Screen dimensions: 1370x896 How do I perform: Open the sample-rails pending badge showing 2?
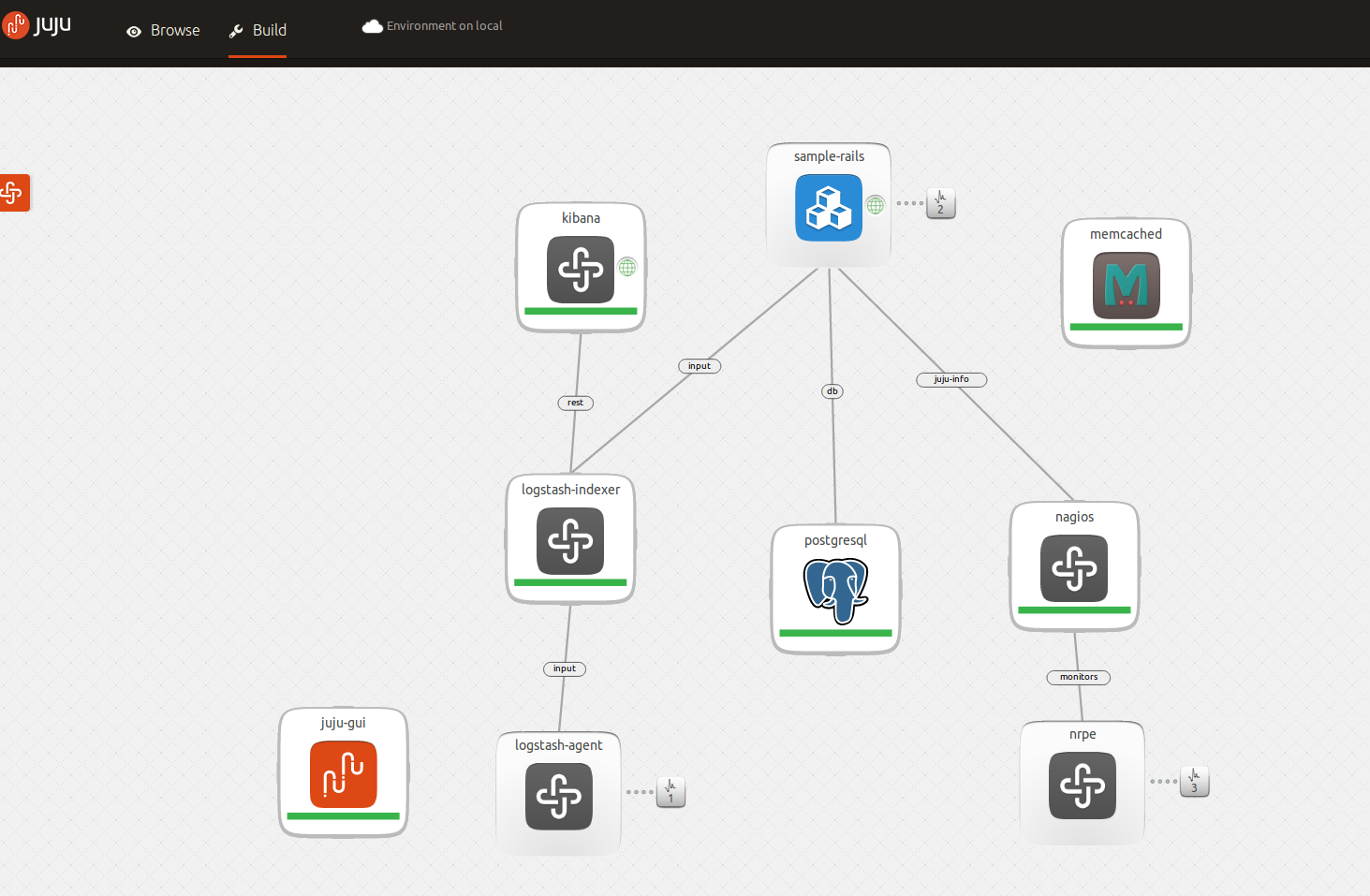[941, 203]
